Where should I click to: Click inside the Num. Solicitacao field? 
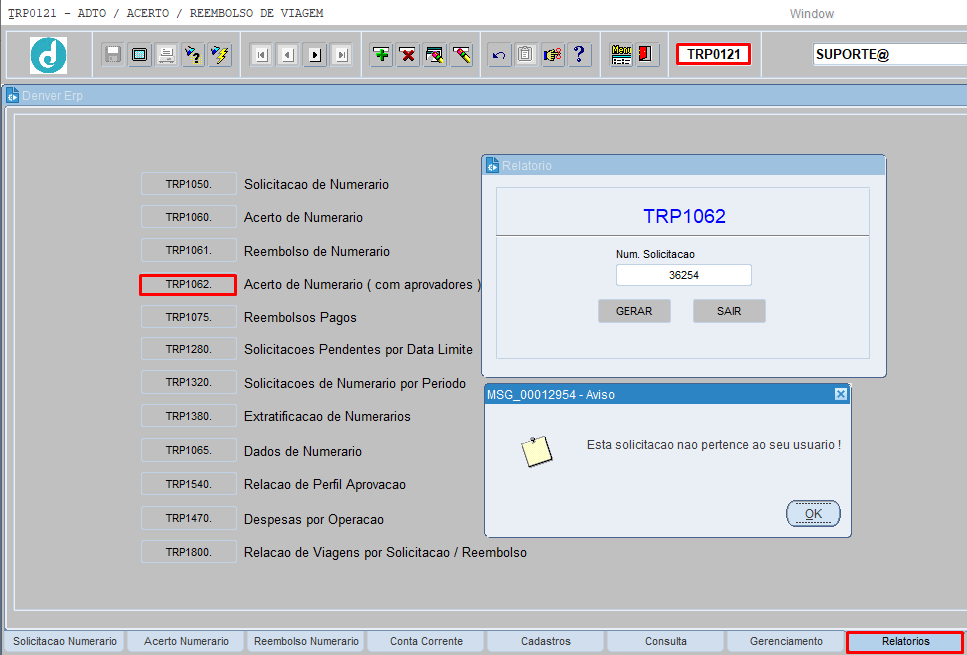[683, 274]
